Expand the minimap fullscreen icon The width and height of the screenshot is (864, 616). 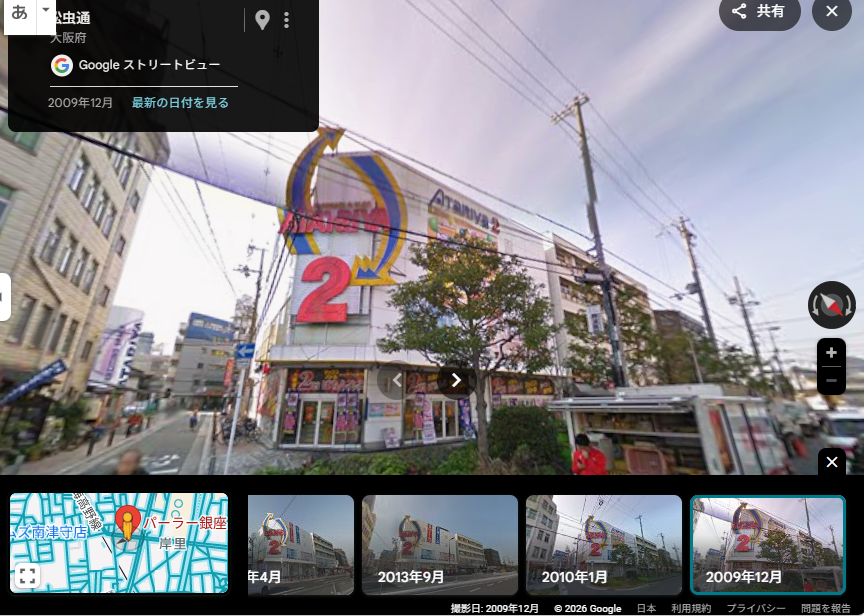(28, 576)
